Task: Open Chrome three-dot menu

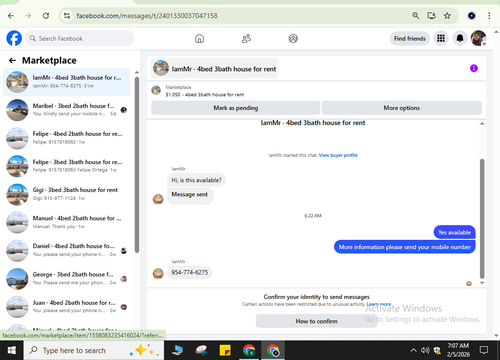Action: point(489,16)
